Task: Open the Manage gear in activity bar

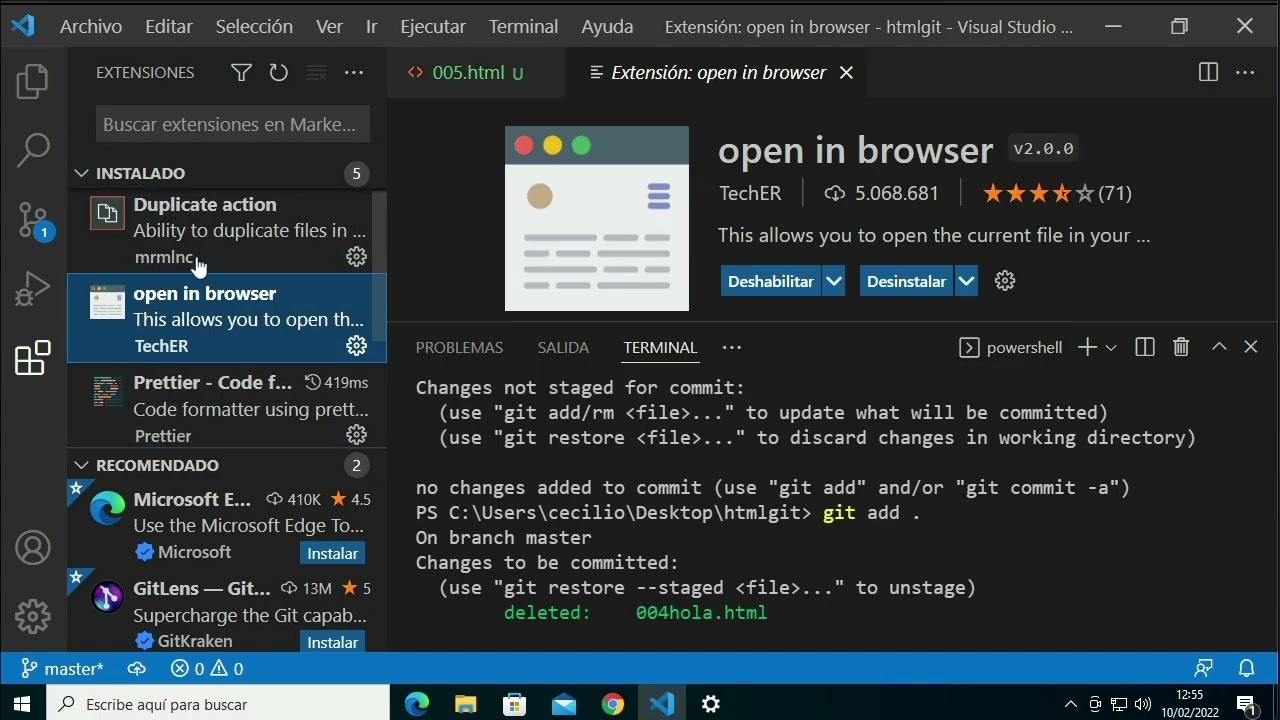Action: point(33,616)
